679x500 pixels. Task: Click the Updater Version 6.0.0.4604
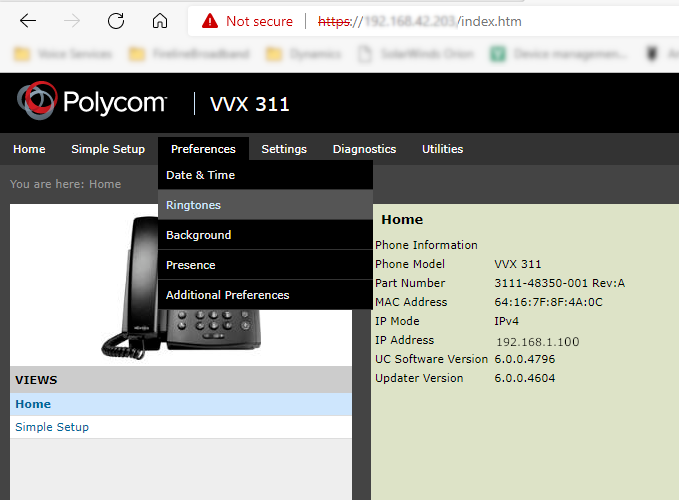click(525, 378)
